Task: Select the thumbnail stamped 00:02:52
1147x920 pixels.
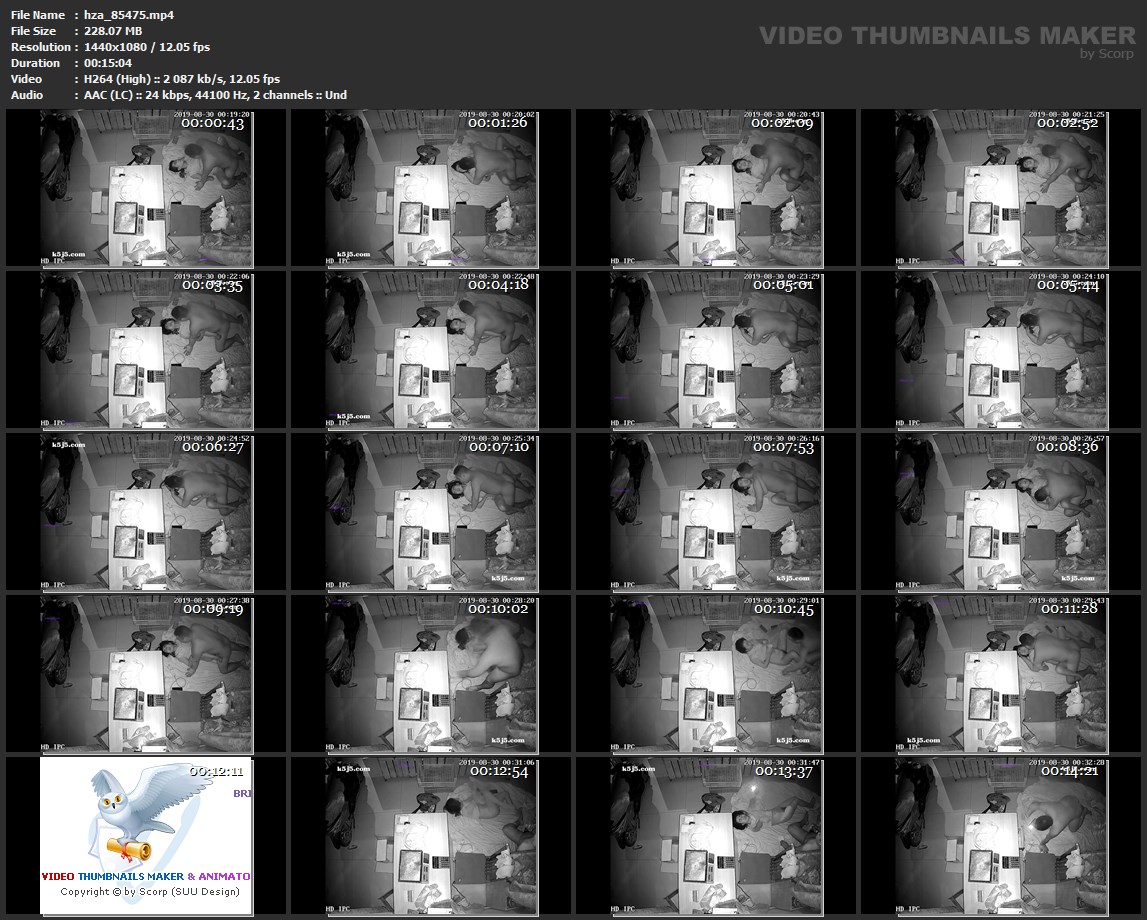Action: pyautogui.click(x=1001, y=188)
